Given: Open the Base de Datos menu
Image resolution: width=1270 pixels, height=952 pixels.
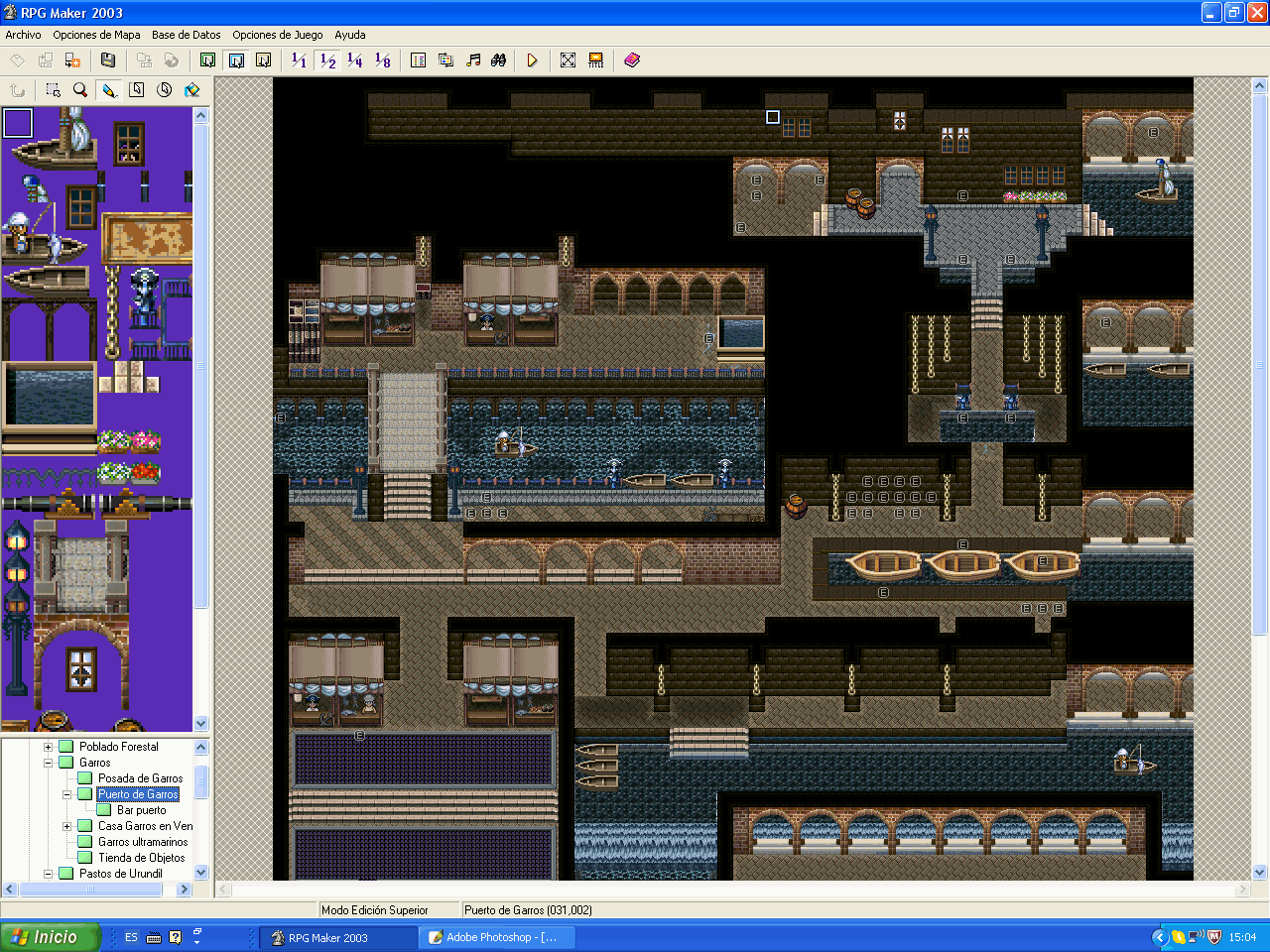Looking at the screenshot, I should pyautogui.click(x=187, y=35).
